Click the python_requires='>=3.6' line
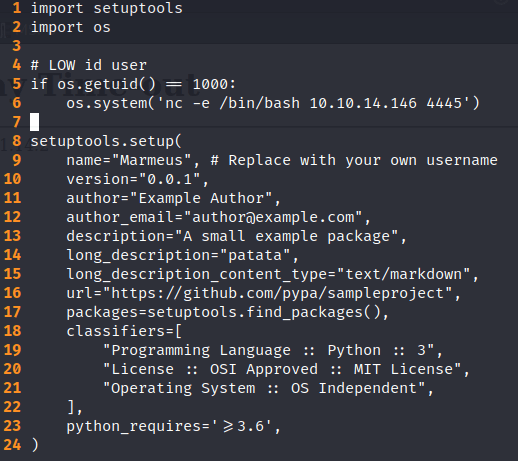 [x=173, y=426]
